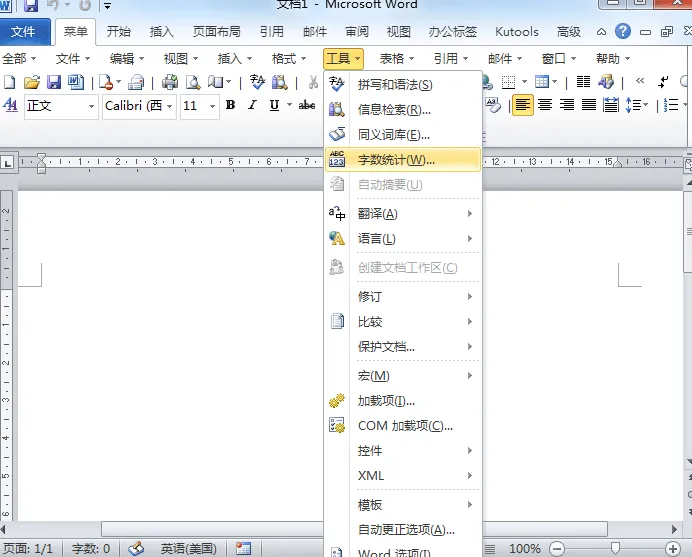Open the 窗口 menu
The width and height of the screenshot is (692, 557).
(559, 58)
